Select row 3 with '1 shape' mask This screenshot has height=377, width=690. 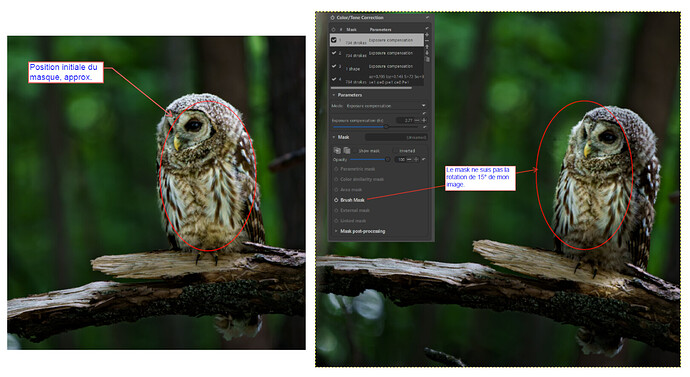coord(352,69)
